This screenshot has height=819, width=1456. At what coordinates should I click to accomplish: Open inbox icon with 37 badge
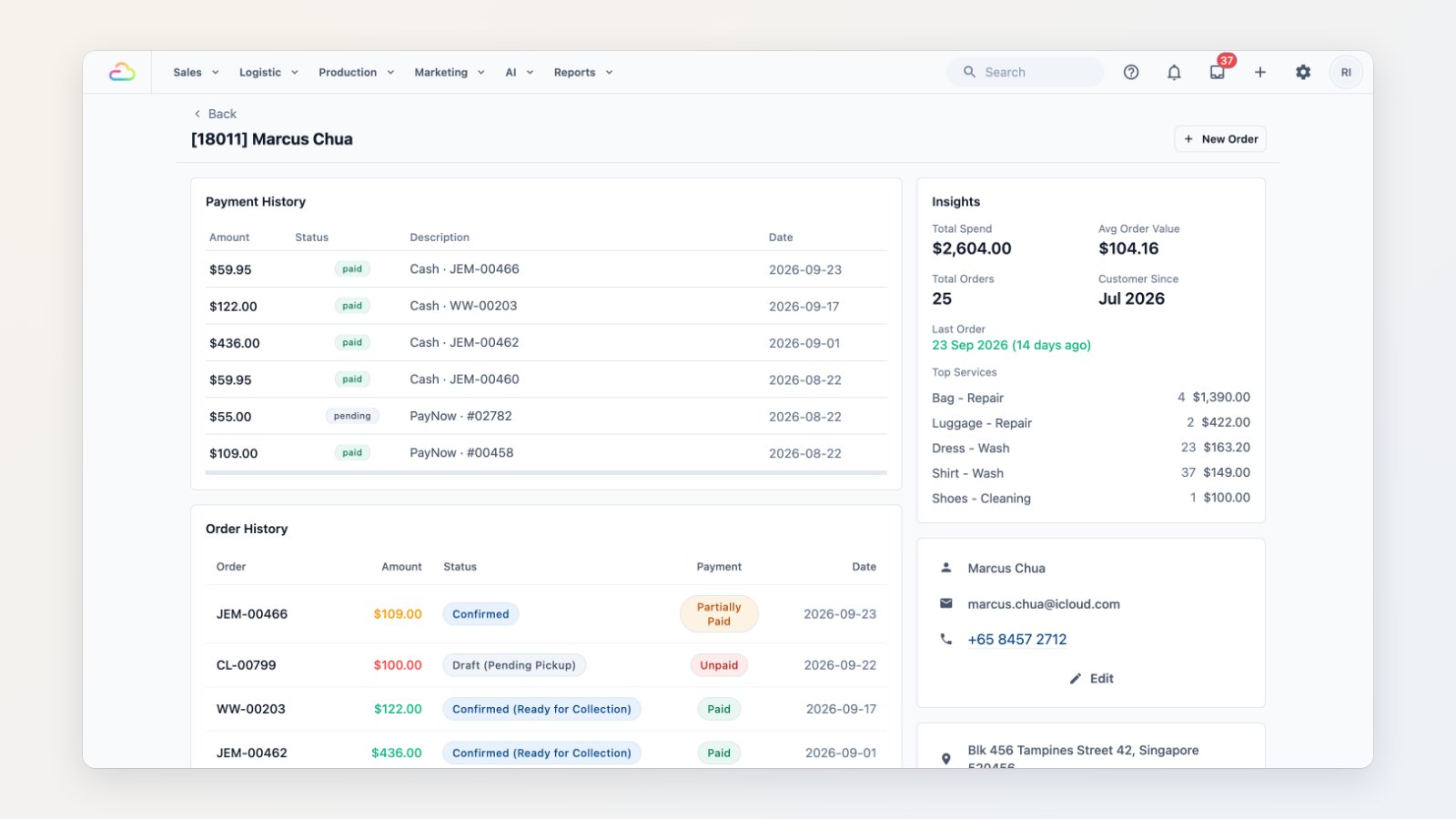pos(1218,72)
